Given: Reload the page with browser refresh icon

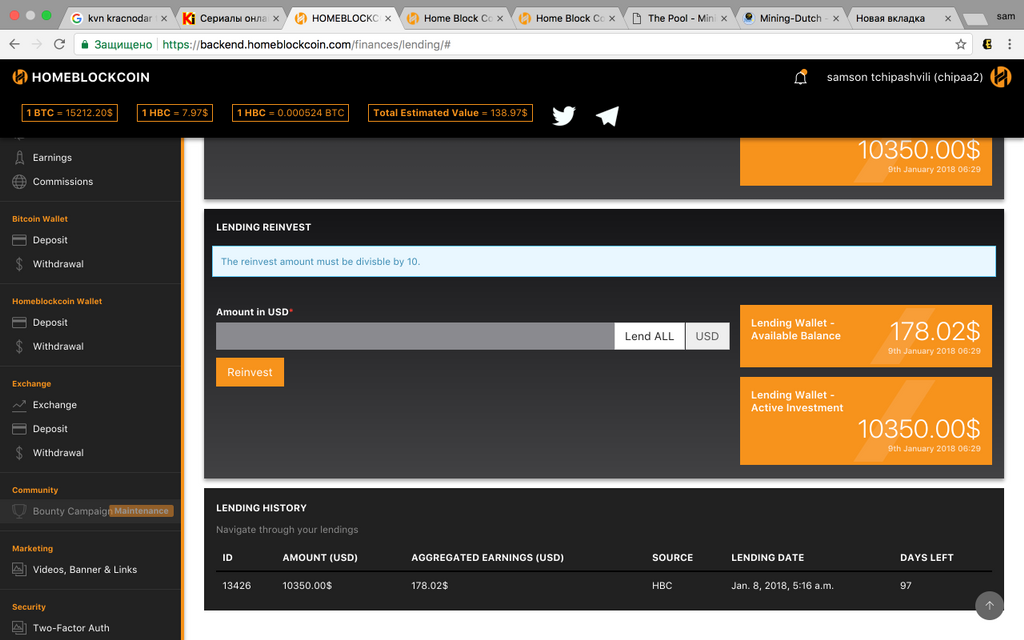Looking at the screenshot, I should 59,44.
